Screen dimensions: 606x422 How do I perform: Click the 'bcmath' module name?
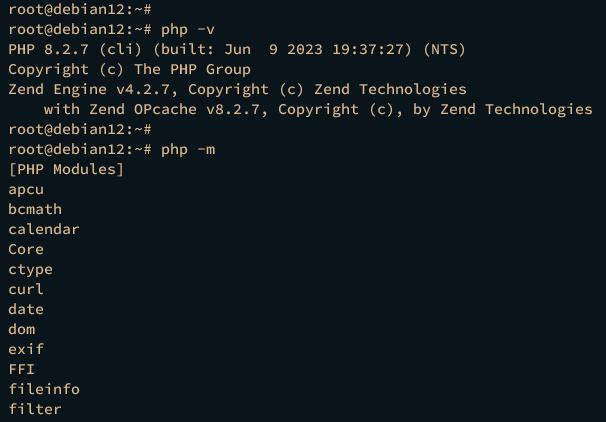(35, 209)
